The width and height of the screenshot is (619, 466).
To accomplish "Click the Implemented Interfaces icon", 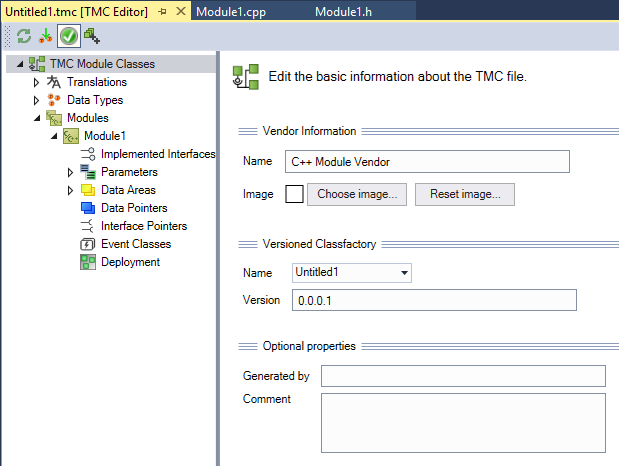I will pyautogui.click(x=88, y=154).
